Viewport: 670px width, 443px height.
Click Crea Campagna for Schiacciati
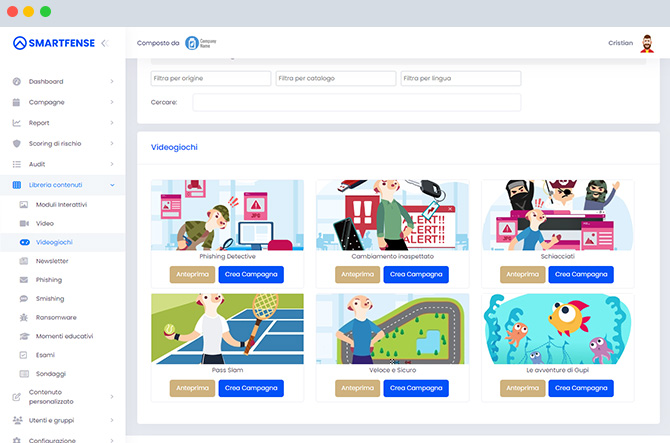click(581, 275)
